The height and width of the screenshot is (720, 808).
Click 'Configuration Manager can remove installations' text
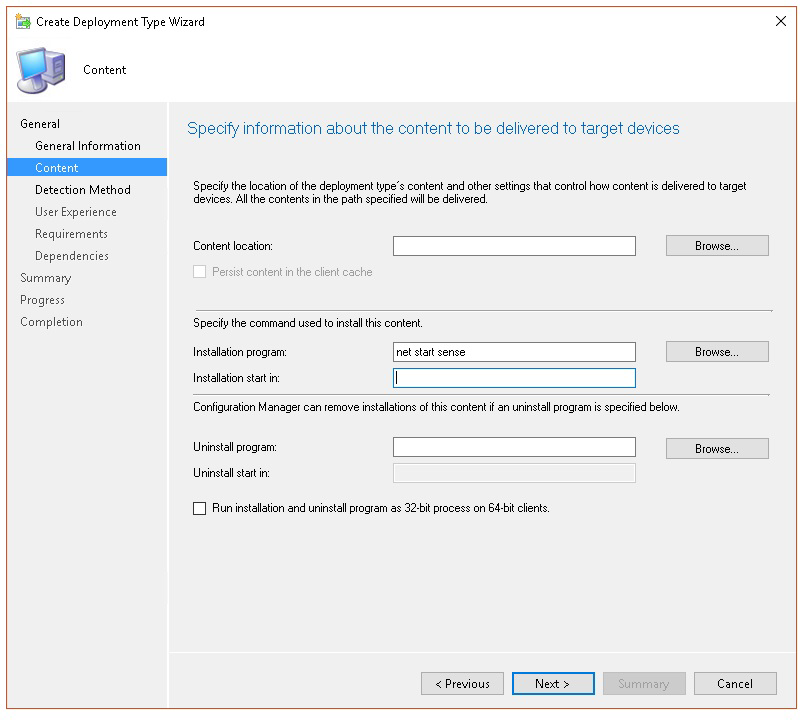pos(436,407)
